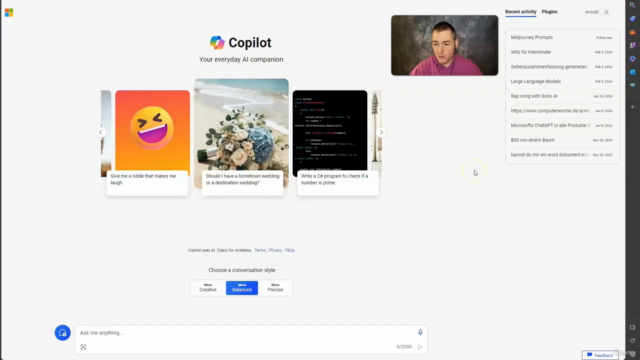The height and width of the screenshot is (360, 640).
Task: Open 'Seitenzusammenfassung generieren' recent chat
Action: pyautogui.click(x=562, y=67)
